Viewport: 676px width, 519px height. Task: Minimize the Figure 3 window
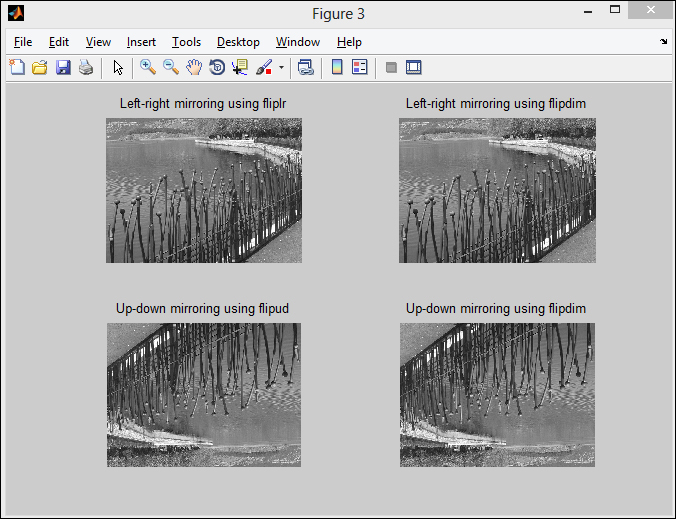click(588, 10)
